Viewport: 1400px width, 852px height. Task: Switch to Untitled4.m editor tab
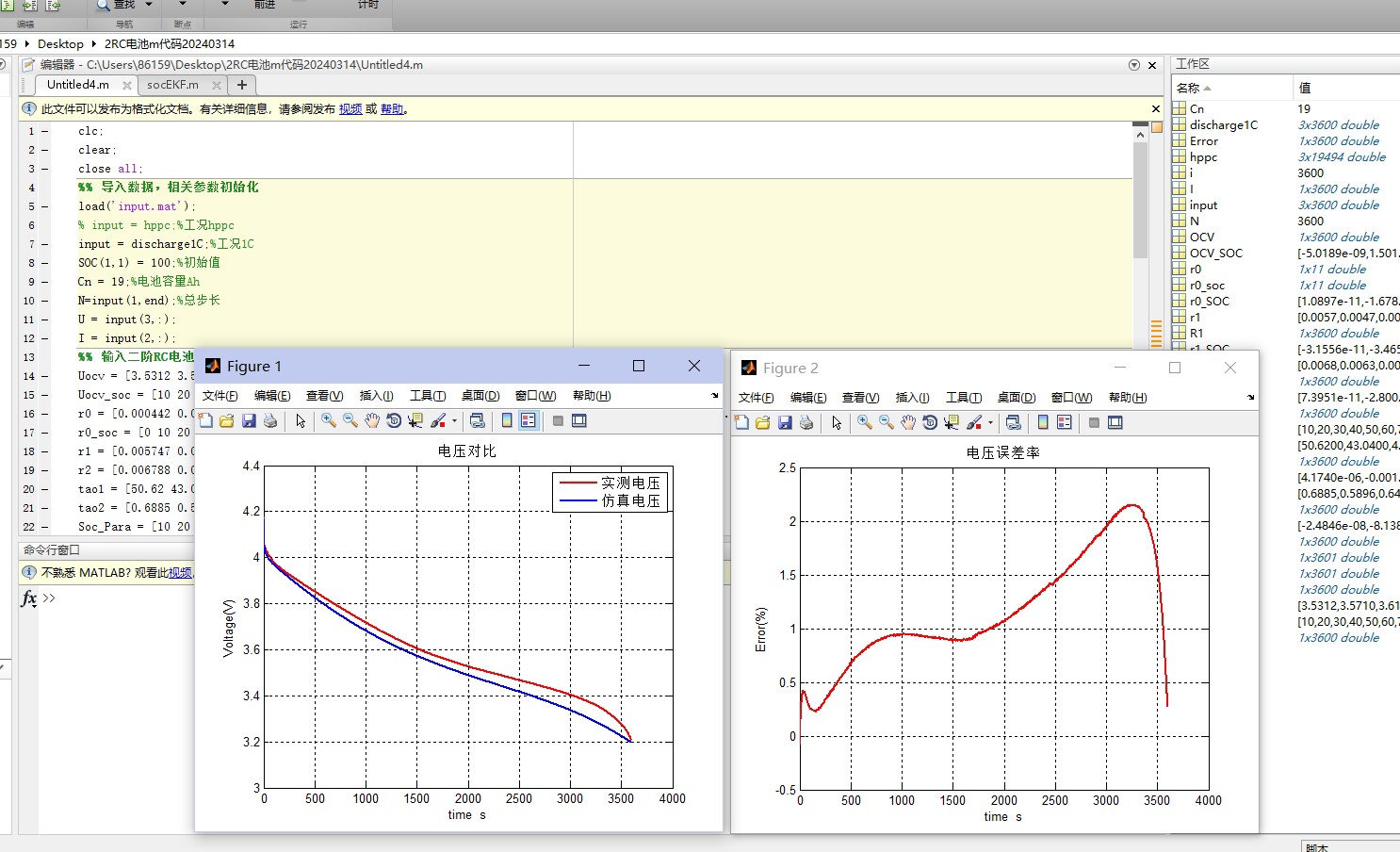(78, 85)
